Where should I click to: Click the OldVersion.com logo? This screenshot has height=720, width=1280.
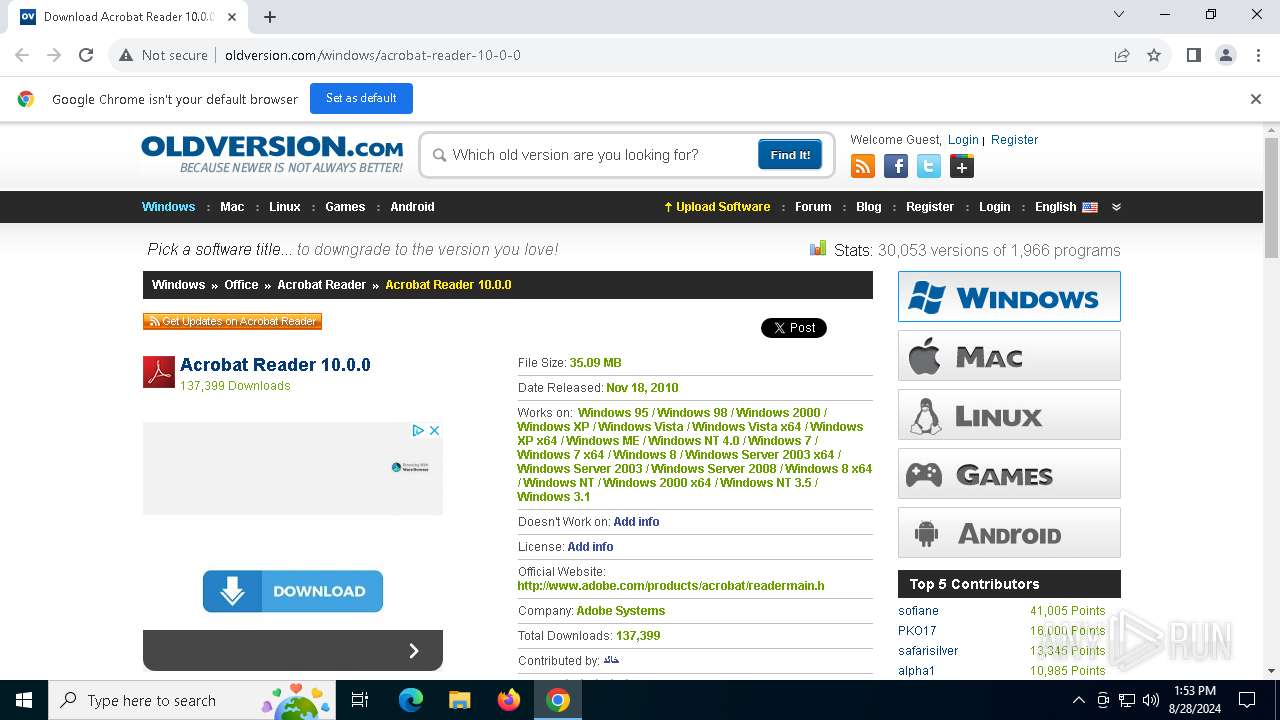click(272, 154)
